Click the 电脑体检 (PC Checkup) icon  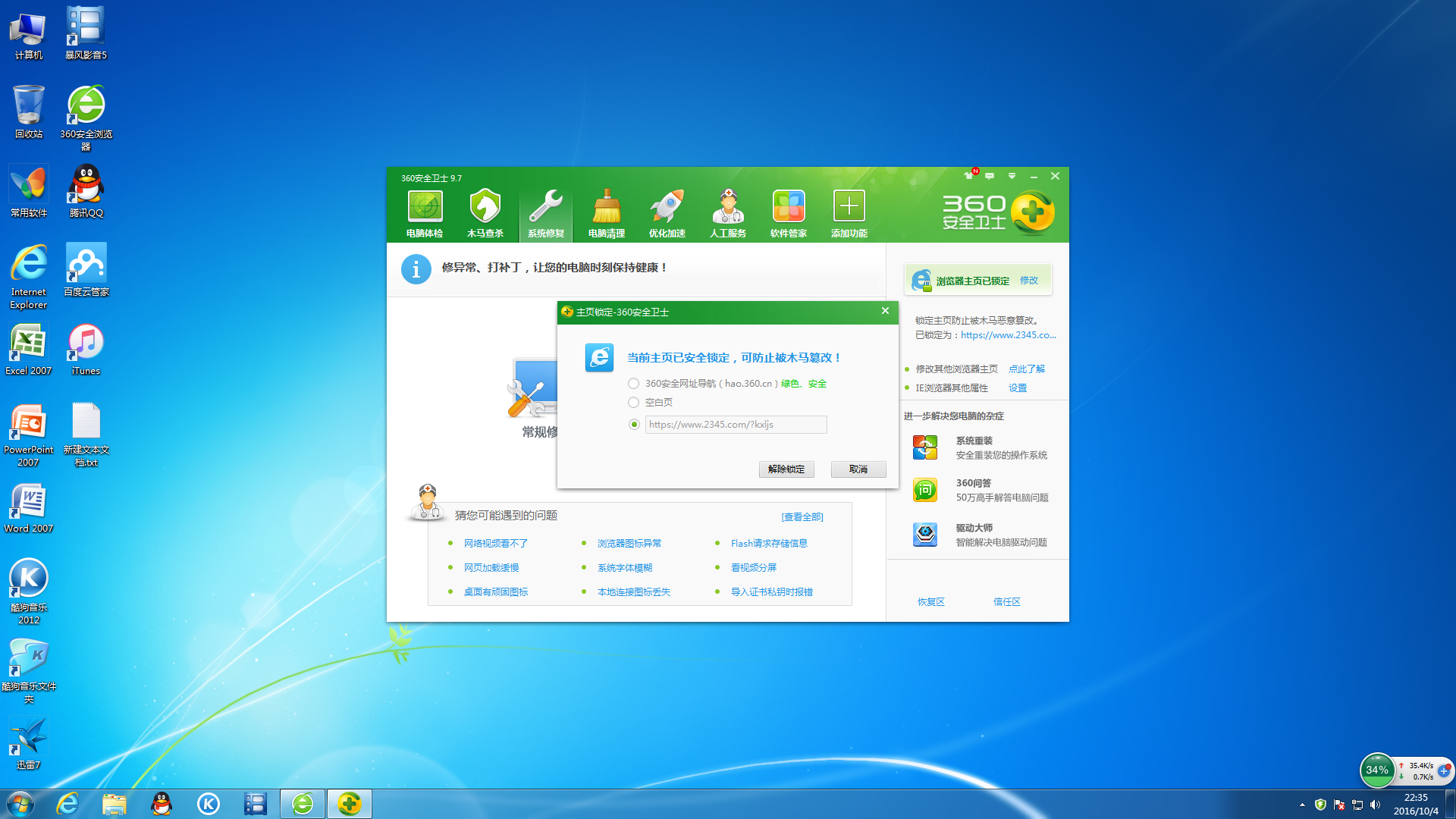click(424, 214)
